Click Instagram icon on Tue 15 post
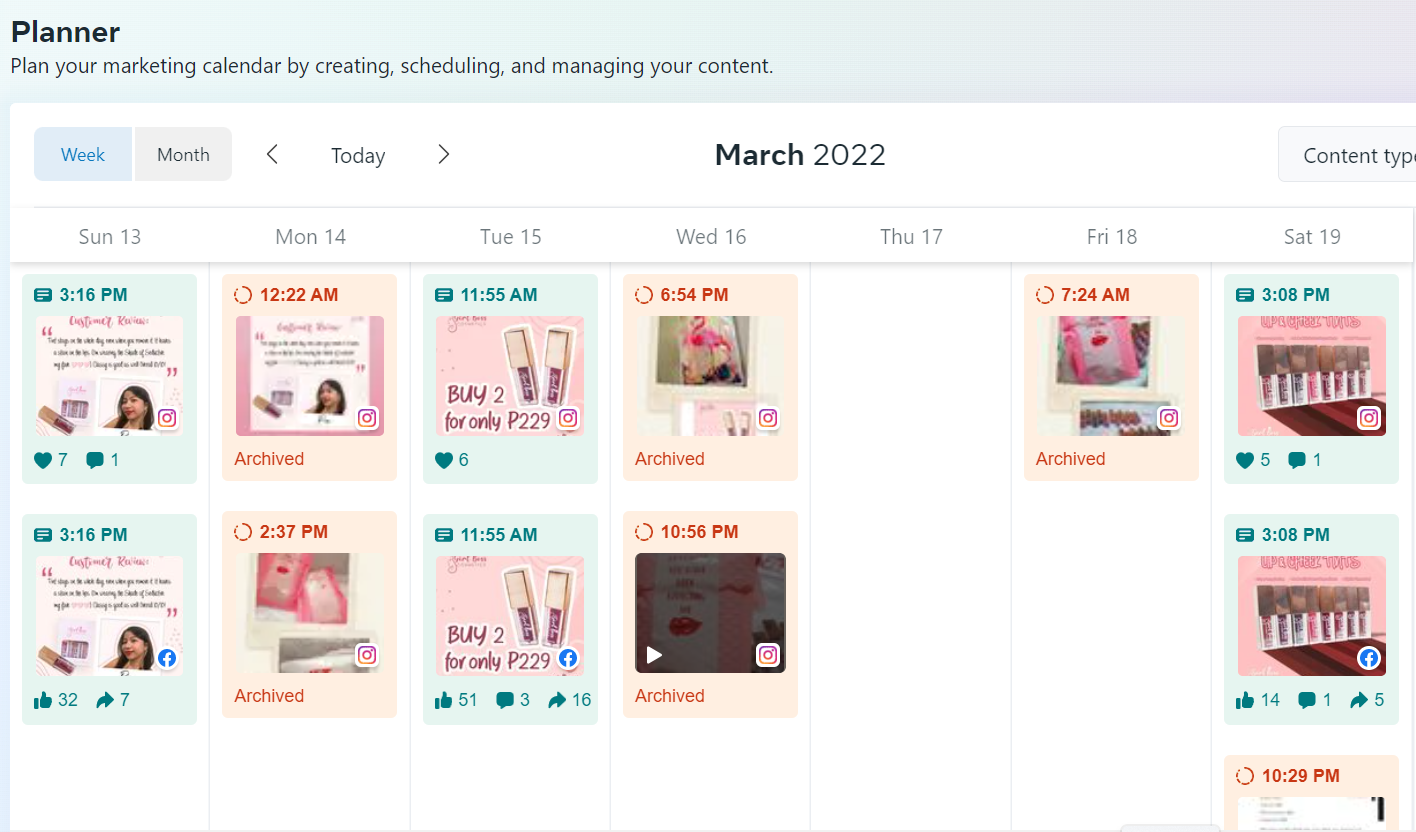This screenshot has width=1416, height=832. 568,418
